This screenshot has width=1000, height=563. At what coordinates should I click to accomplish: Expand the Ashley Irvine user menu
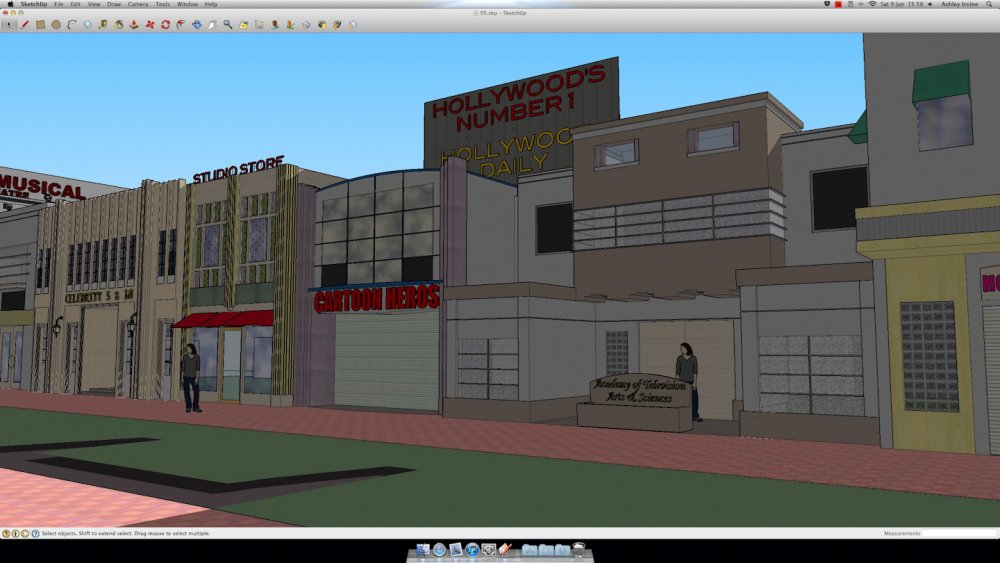pyautogui.click(x=960, y=4)
